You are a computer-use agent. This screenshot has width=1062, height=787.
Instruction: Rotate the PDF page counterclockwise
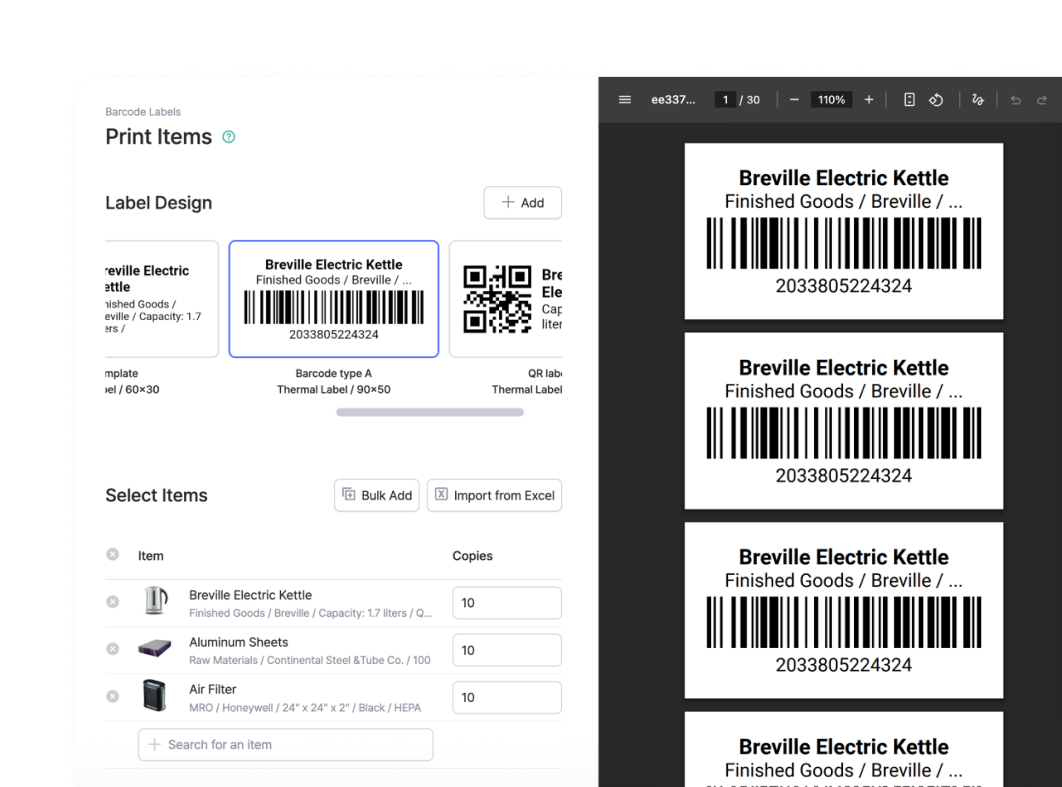click(936, 100)
